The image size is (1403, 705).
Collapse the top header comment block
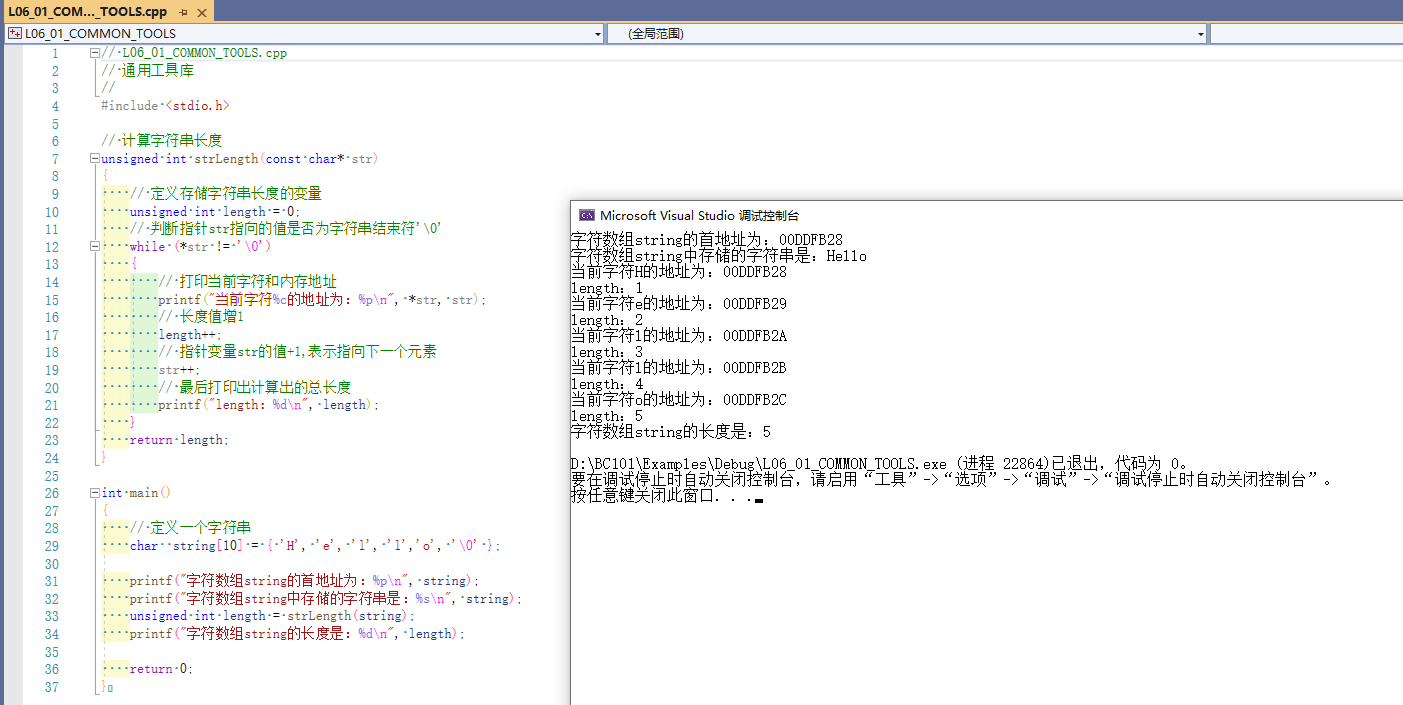tap(93, 51)
